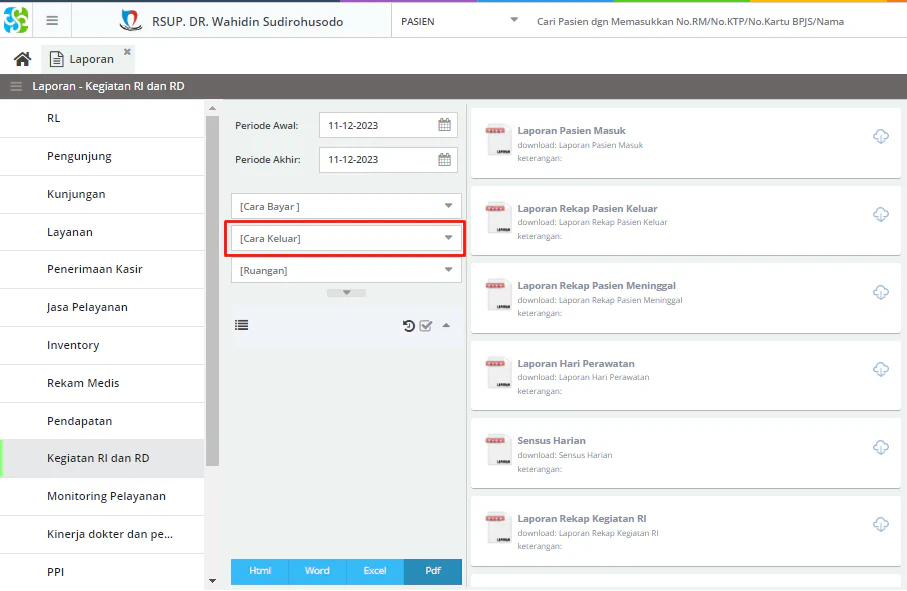Select Word output format

tap(317, 571)
